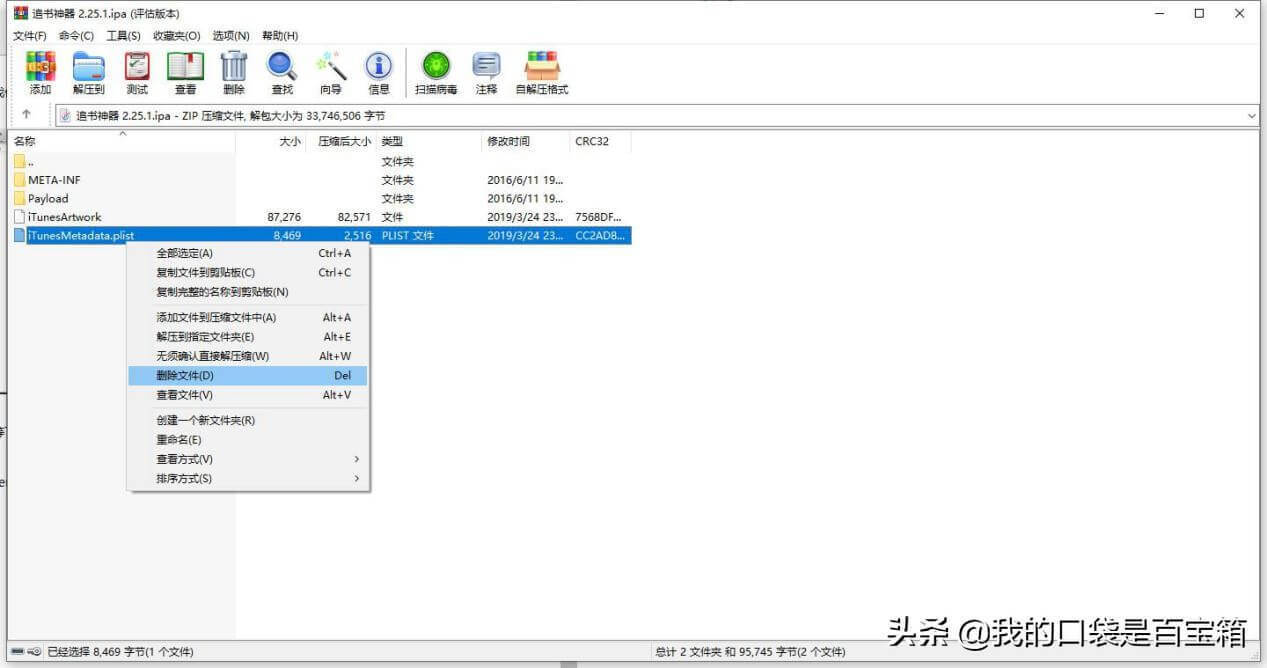Viewport: 1267px width, 668px height.
Task: Open the 信息 (Info) icon
Action: (x=378, y=72)
